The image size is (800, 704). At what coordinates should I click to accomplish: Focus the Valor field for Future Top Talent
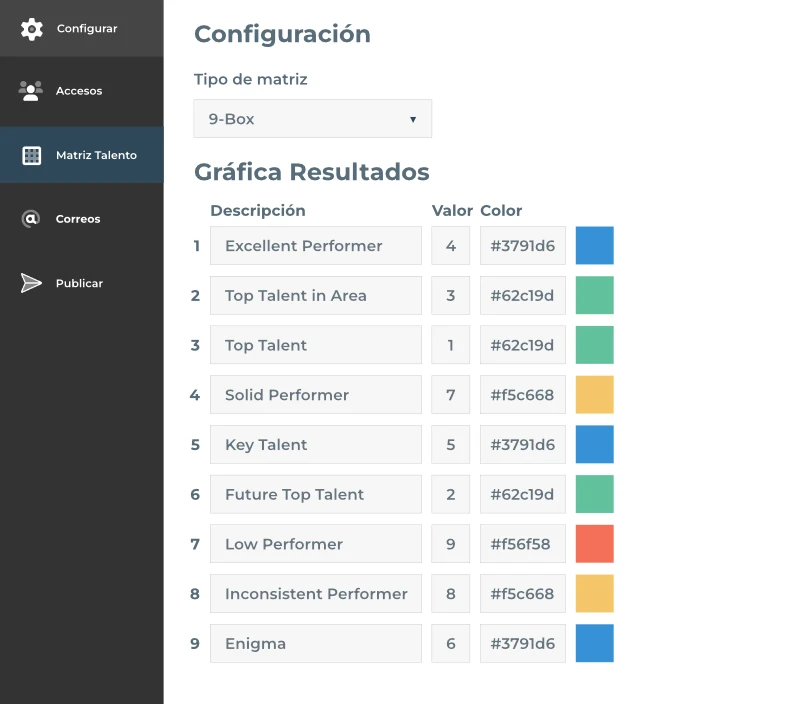(451, 495)
